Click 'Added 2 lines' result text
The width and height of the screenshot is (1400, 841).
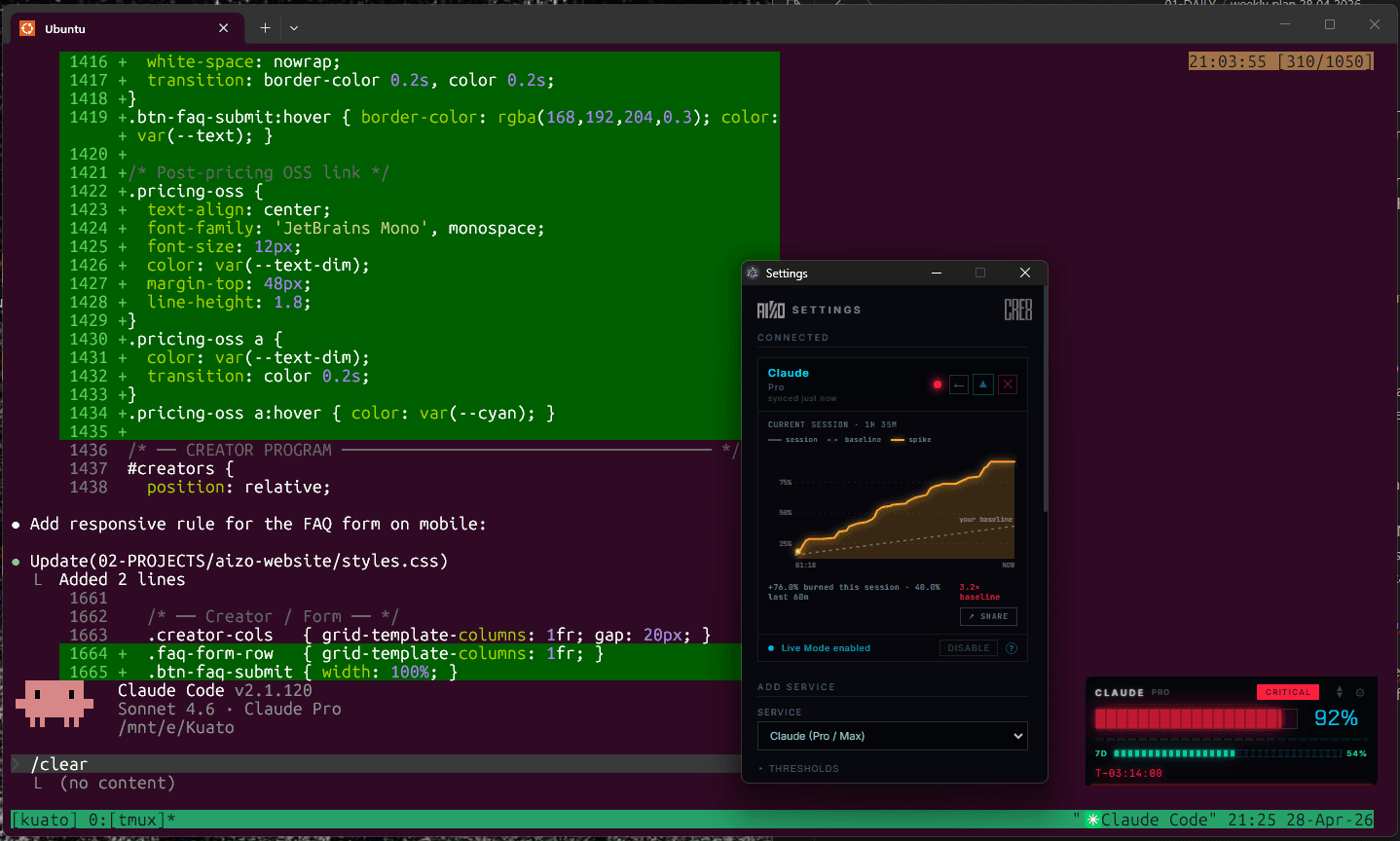(x=122, y=579)
